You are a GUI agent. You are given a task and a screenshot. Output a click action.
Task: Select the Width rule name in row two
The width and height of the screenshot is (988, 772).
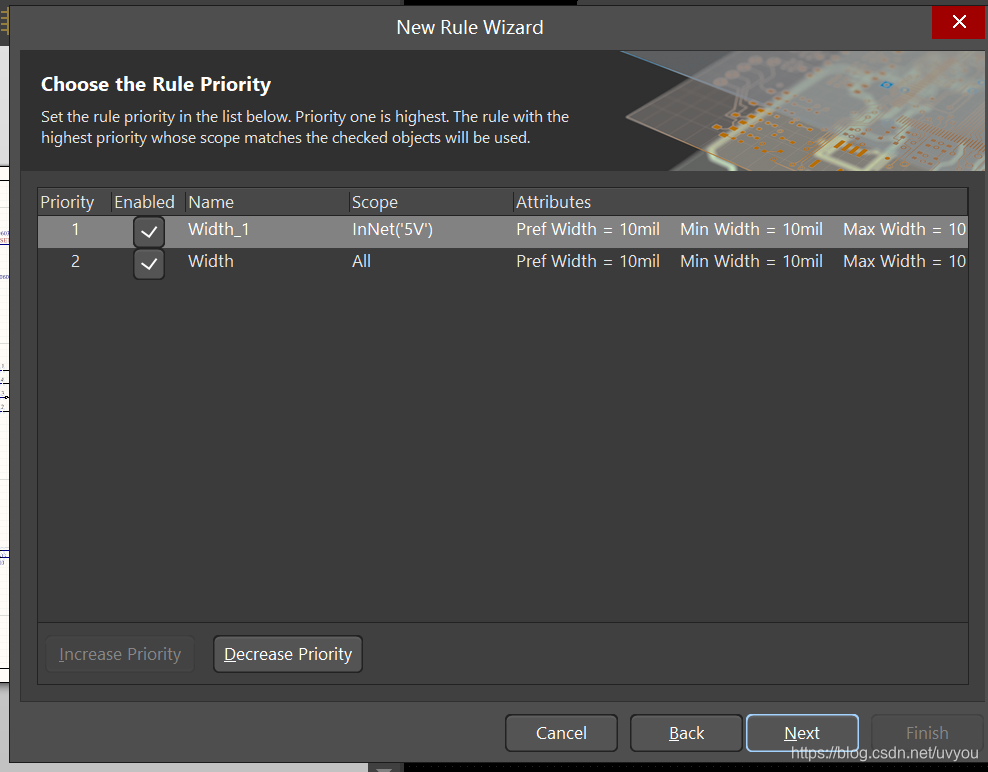click(211, 261)
